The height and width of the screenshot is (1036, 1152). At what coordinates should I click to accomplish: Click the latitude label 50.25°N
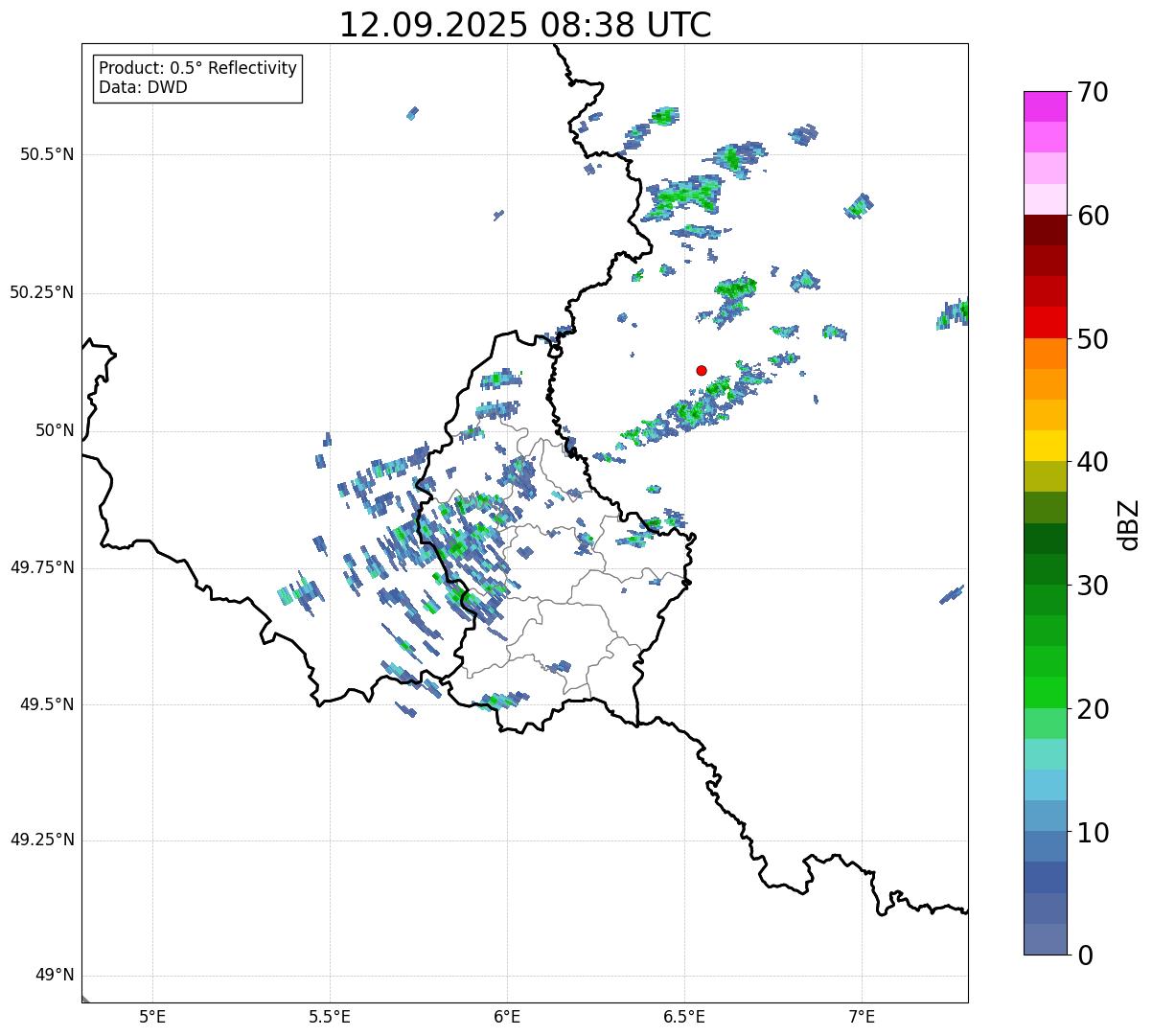click(x=41, y=293)
